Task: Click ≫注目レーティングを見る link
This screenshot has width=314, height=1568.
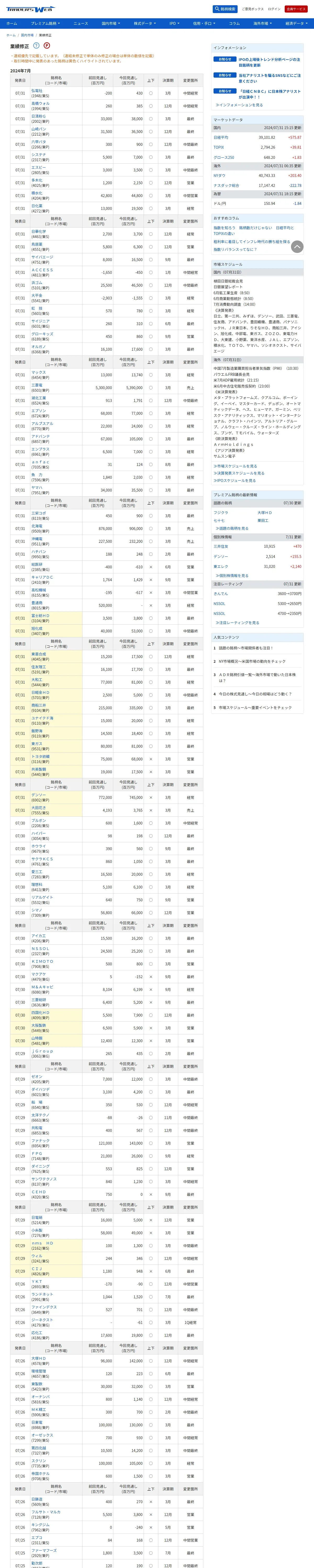Action: coord(237,623)
